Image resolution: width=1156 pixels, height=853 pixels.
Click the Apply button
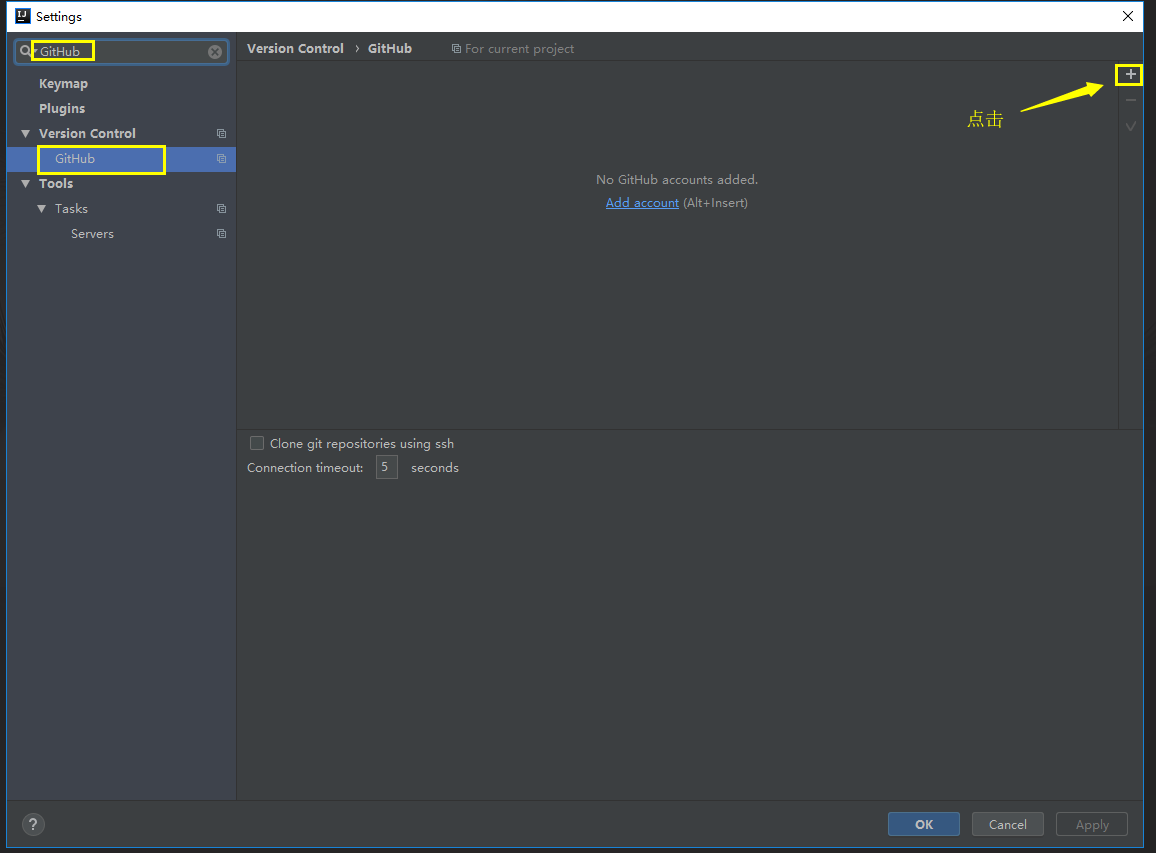(x=1092, y=824)
